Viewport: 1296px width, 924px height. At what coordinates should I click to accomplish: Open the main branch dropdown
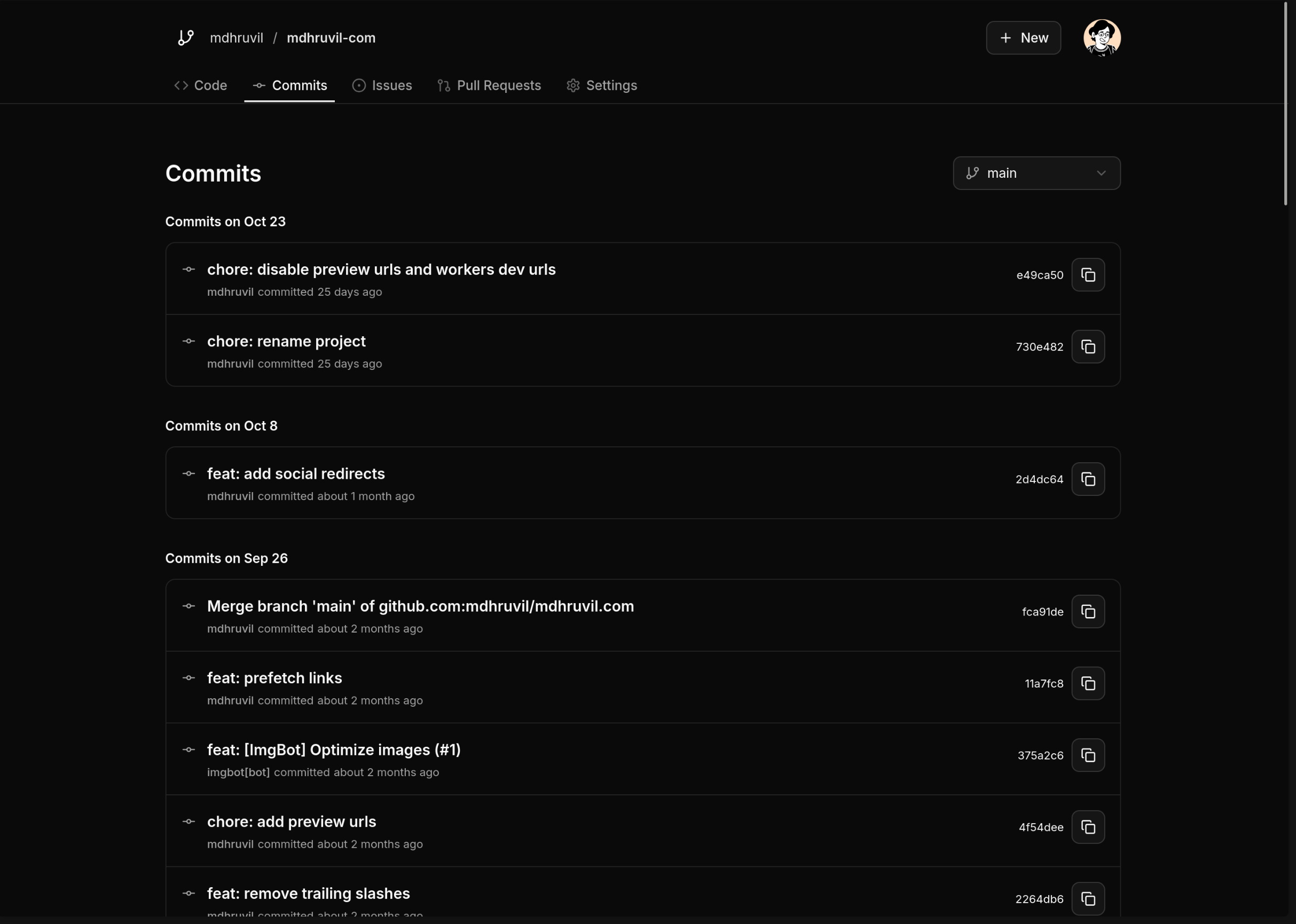point(1025,173)
